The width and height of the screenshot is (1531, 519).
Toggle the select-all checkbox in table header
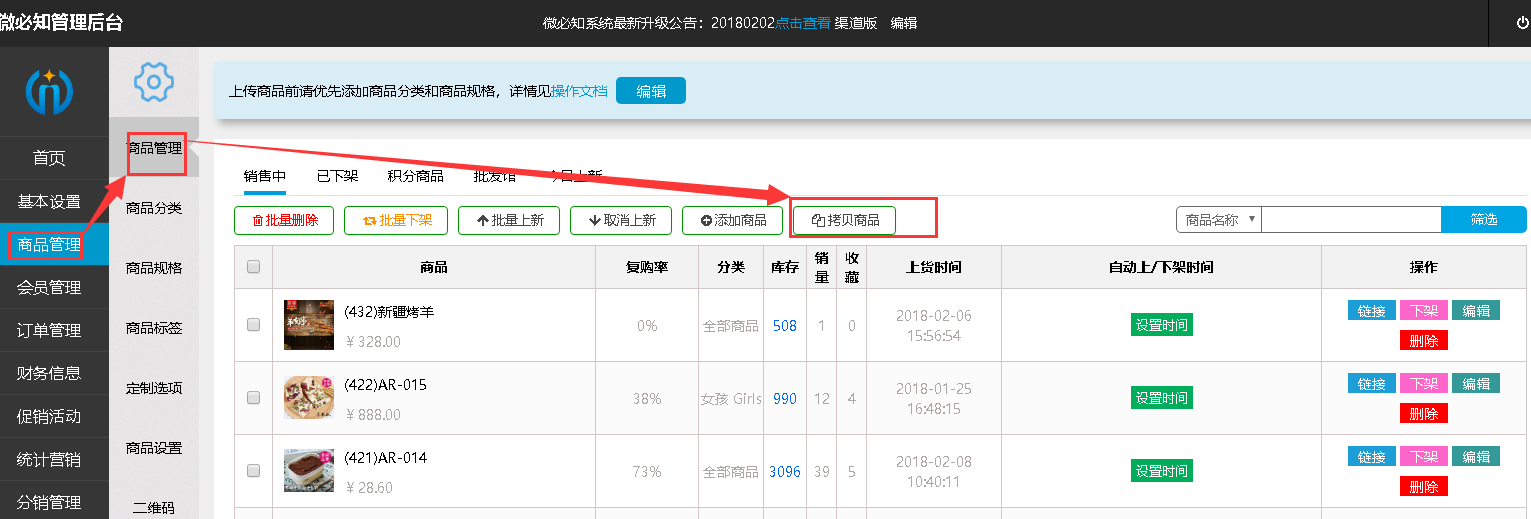(253, 267)
